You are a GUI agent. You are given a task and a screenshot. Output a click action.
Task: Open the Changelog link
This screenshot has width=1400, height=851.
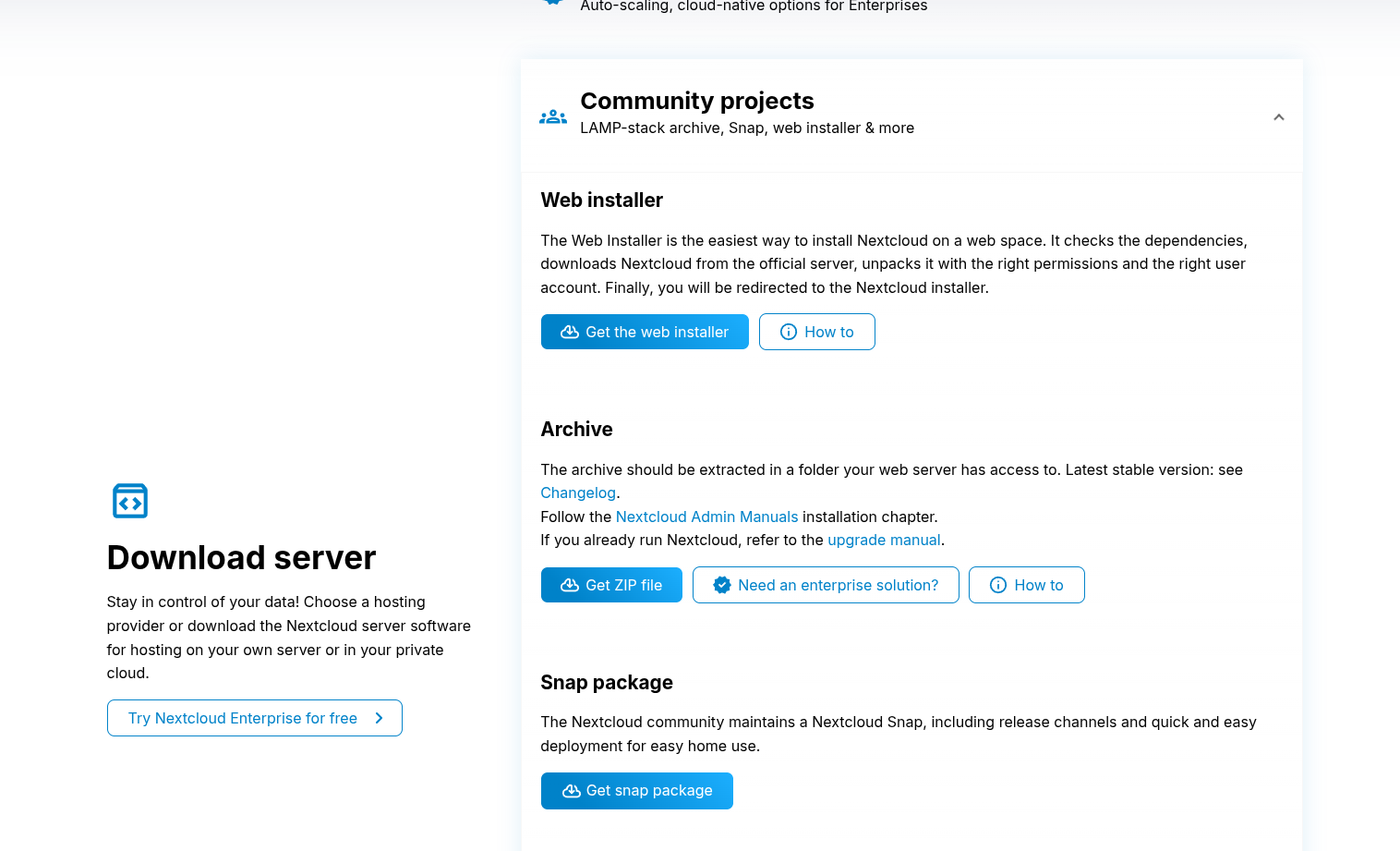[x=577, y=492]
